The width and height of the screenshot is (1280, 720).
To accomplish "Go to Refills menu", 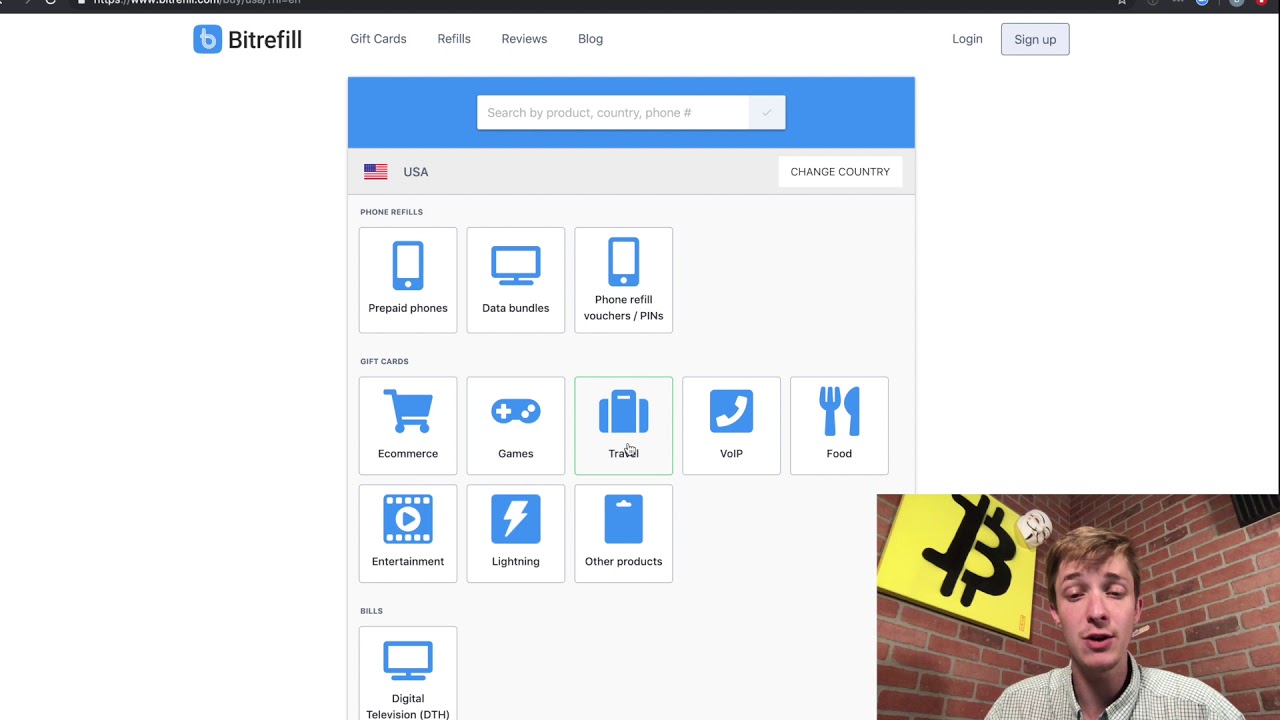I will [454, 39].
